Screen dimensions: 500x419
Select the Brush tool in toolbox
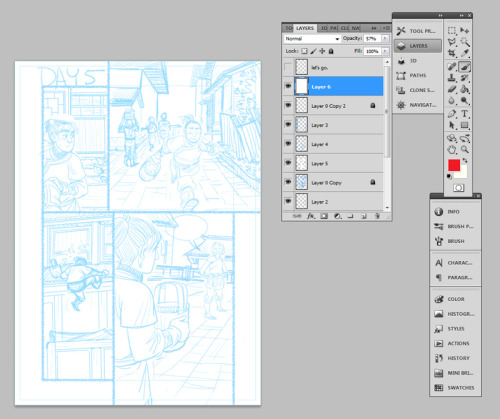tap(464, 67)
